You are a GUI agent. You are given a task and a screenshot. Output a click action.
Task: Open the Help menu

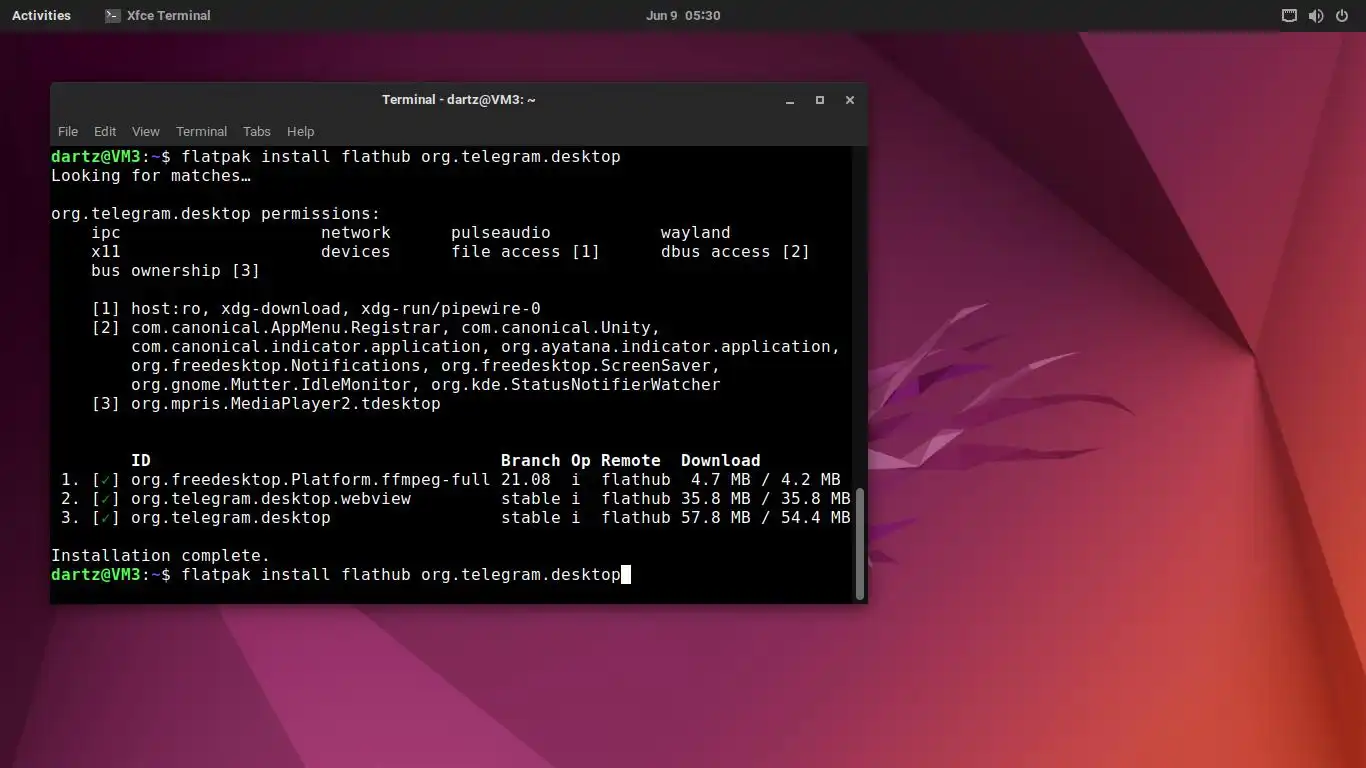(x=300, y=131)
